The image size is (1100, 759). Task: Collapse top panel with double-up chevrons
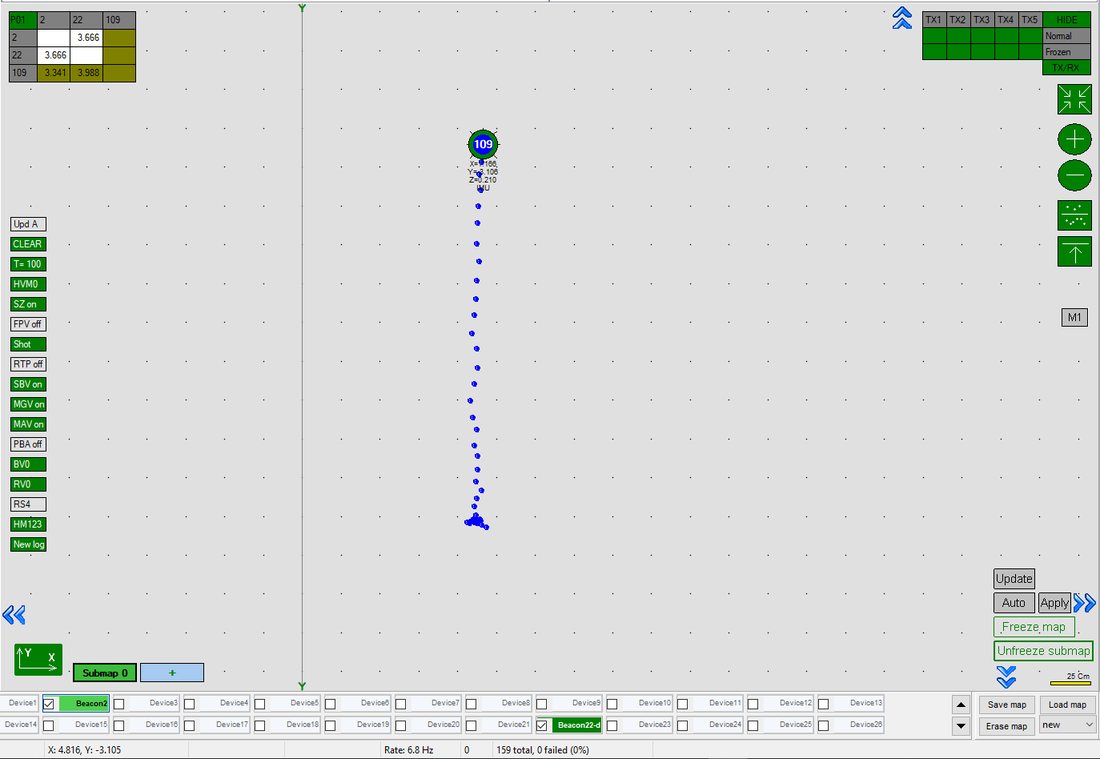(x=902, y=18)
